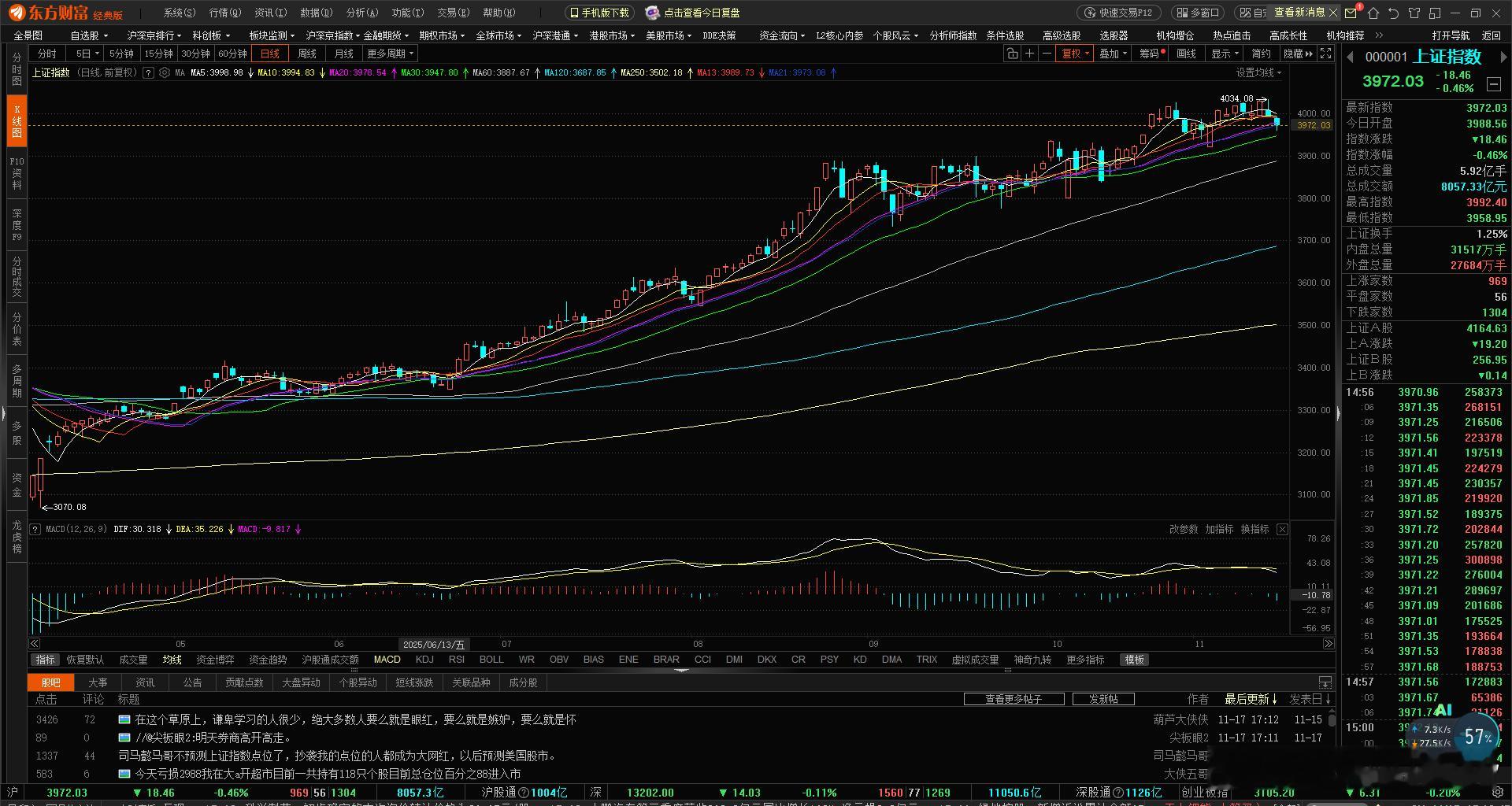Switch chart to 5分钟 period
Screen dimensions: 1512x806
click(x=121, y=54)
